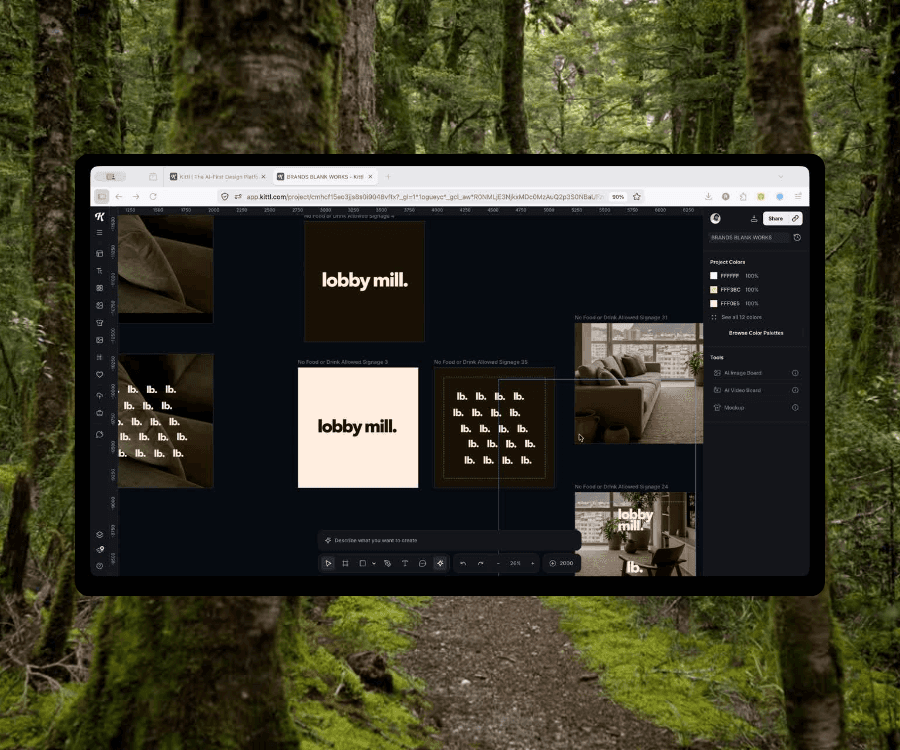Zoom out with the minus button
900x750 pixels.
[x=498, y=563]
